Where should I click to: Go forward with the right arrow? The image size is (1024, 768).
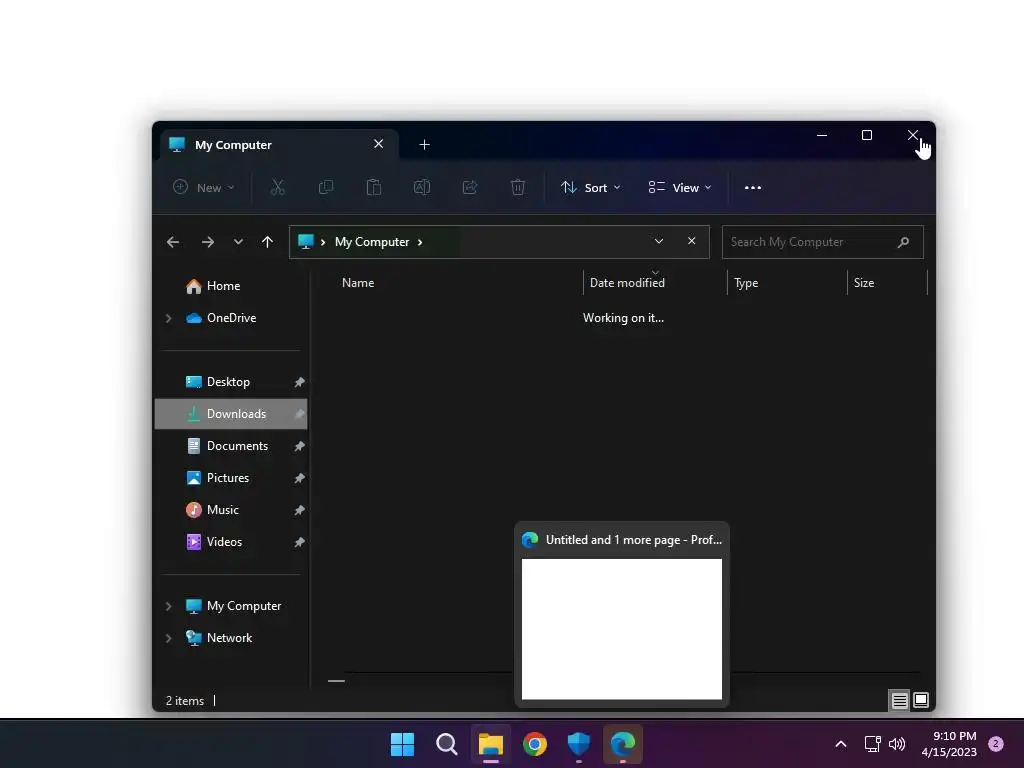point(208,242)
